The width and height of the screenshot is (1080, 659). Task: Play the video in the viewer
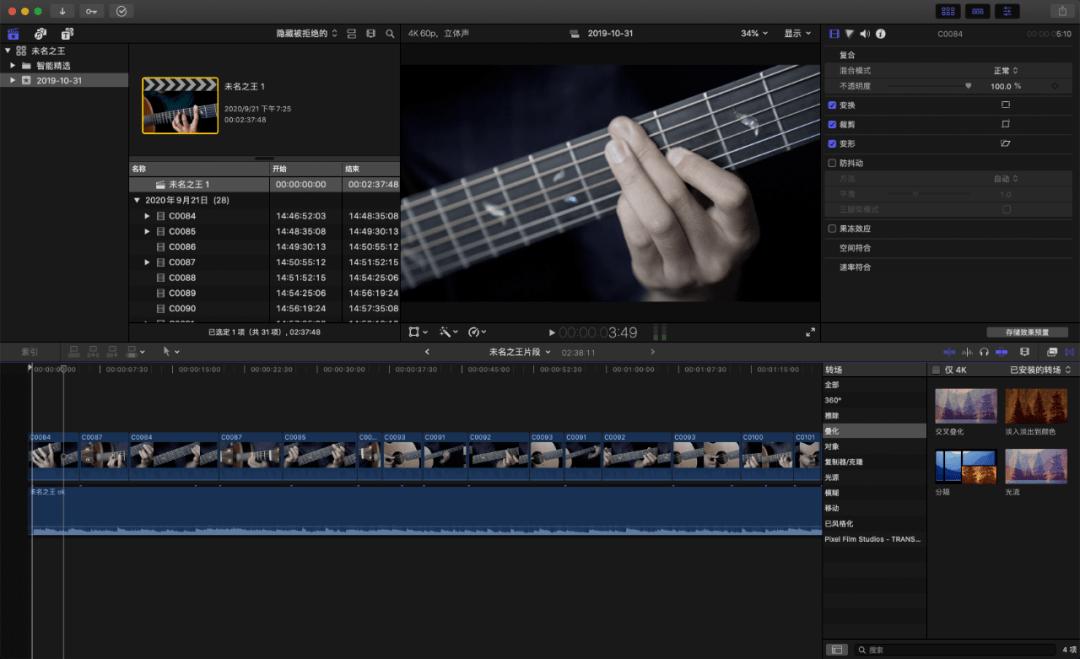[552, 333]
